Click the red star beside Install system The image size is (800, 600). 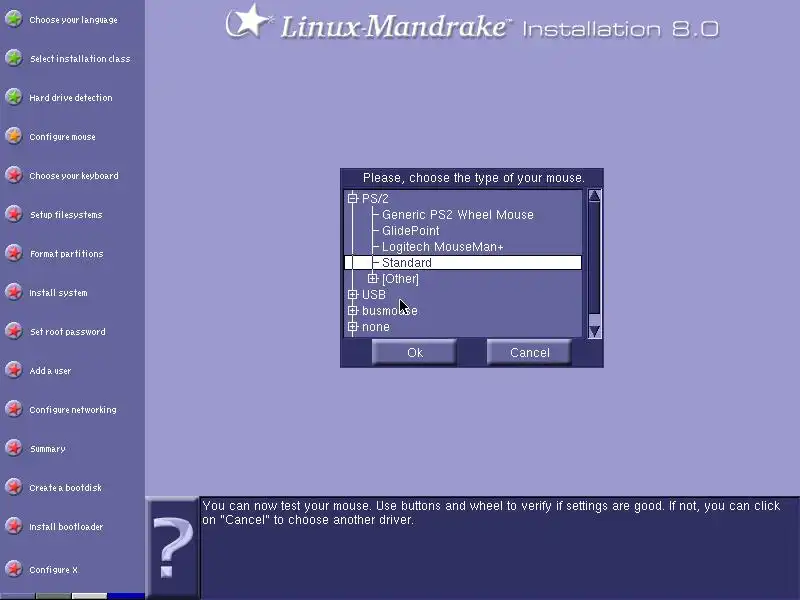[x=14, y=292]
